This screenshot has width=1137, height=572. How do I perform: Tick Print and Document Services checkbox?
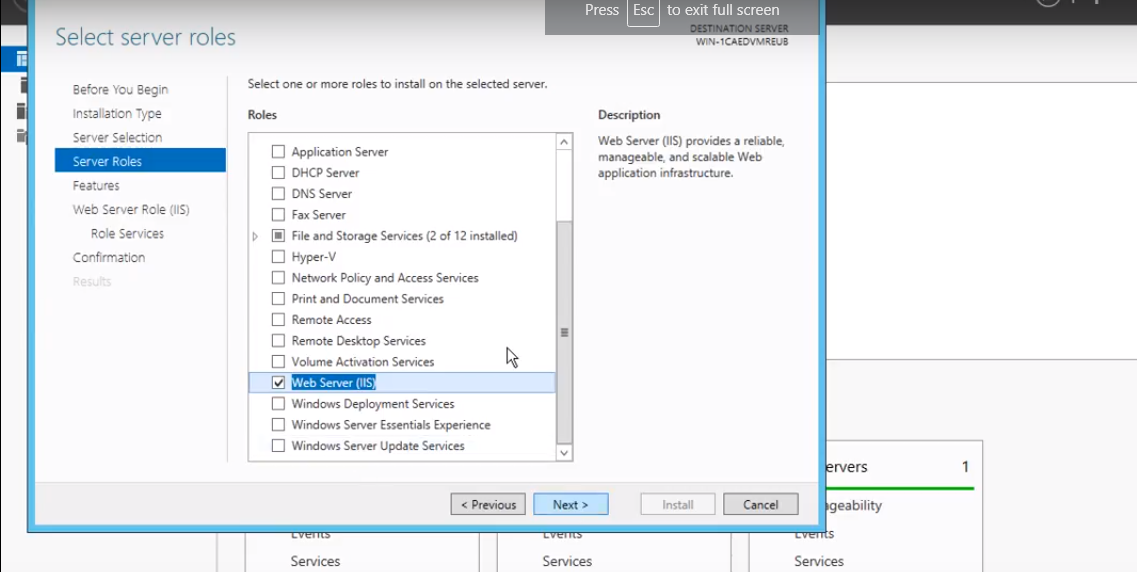pos(278,299)
